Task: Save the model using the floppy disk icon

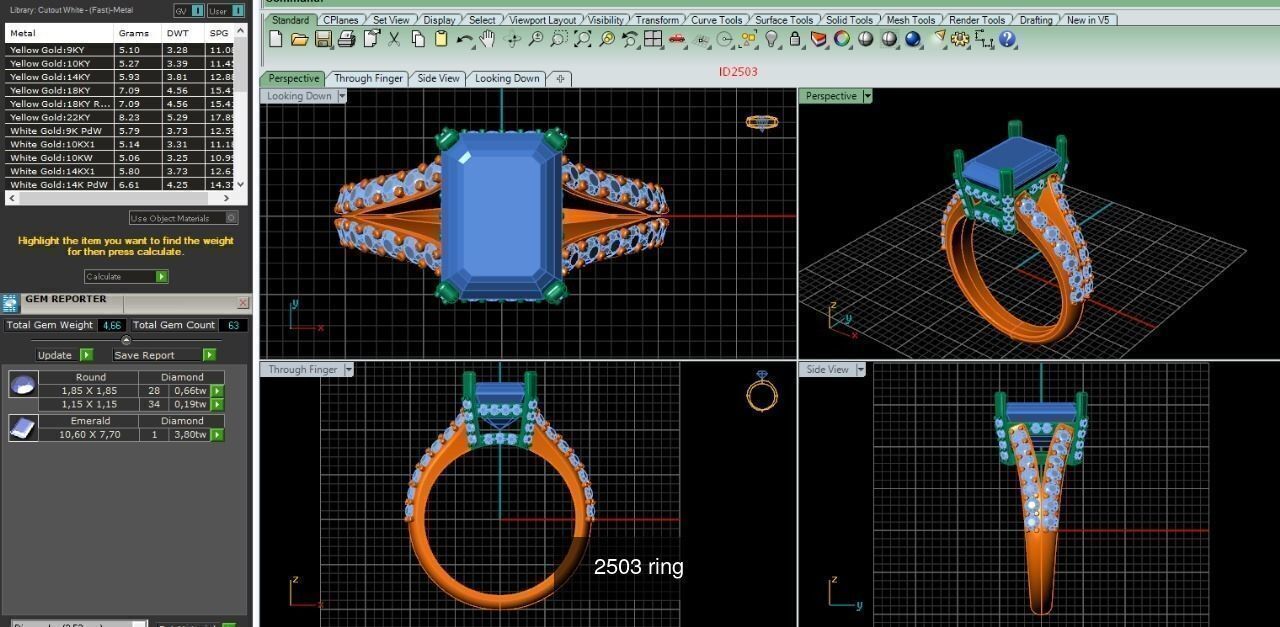Action: click(323, 39)
